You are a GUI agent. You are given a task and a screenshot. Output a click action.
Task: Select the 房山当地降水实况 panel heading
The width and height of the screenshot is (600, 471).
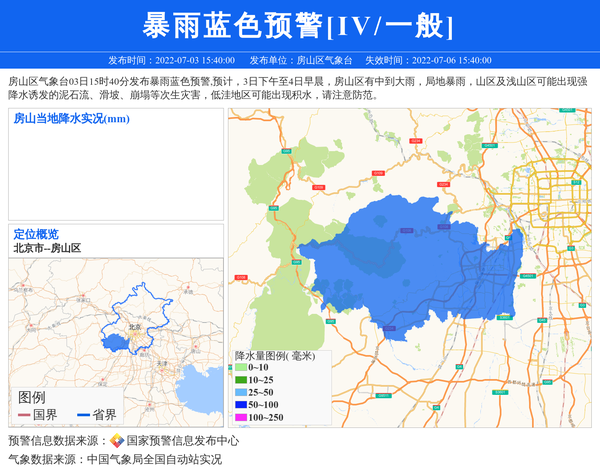71,120
